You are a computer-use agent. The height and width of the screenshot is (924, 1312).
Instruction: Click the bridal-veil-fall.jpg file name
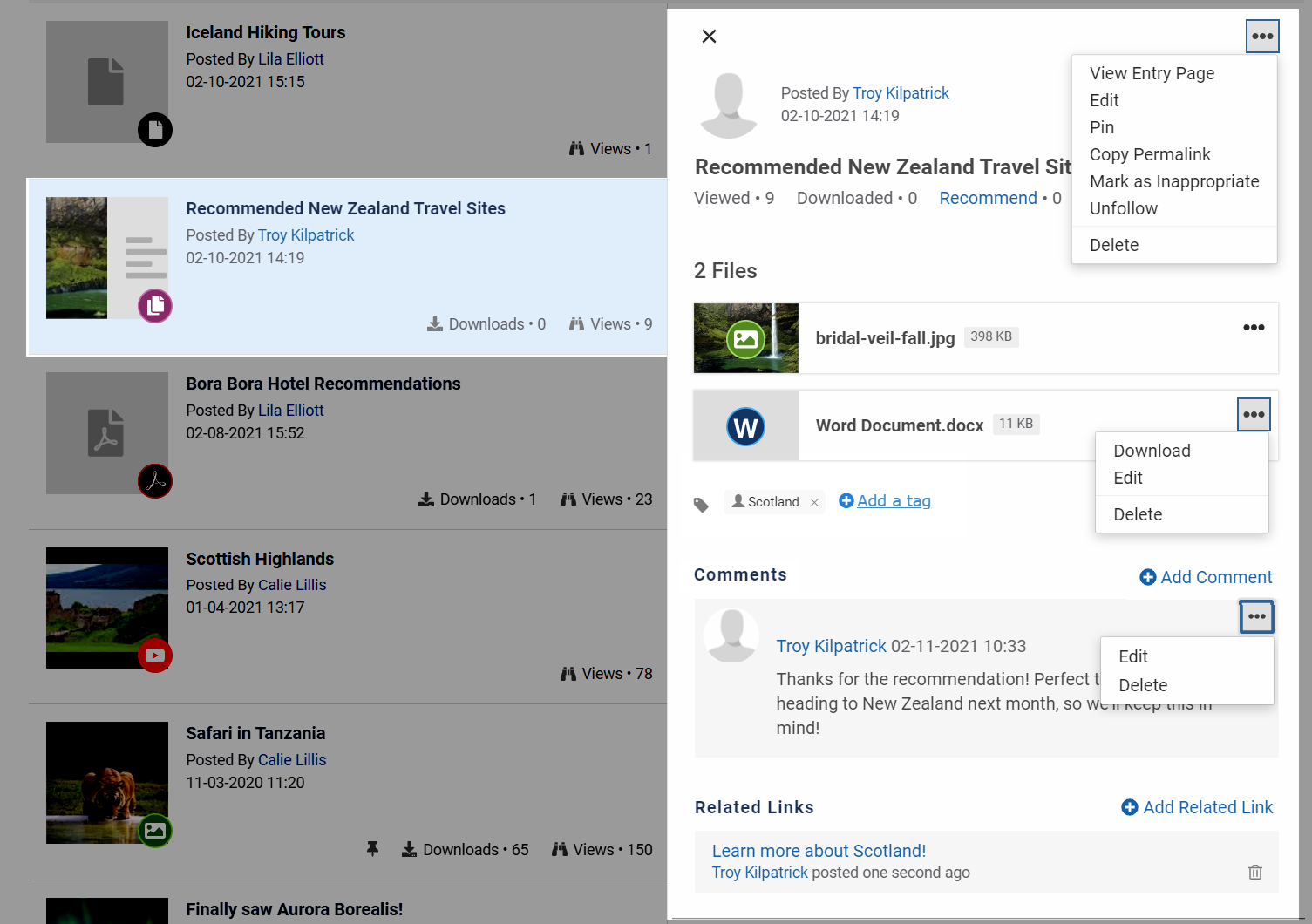tap(885, 338)
